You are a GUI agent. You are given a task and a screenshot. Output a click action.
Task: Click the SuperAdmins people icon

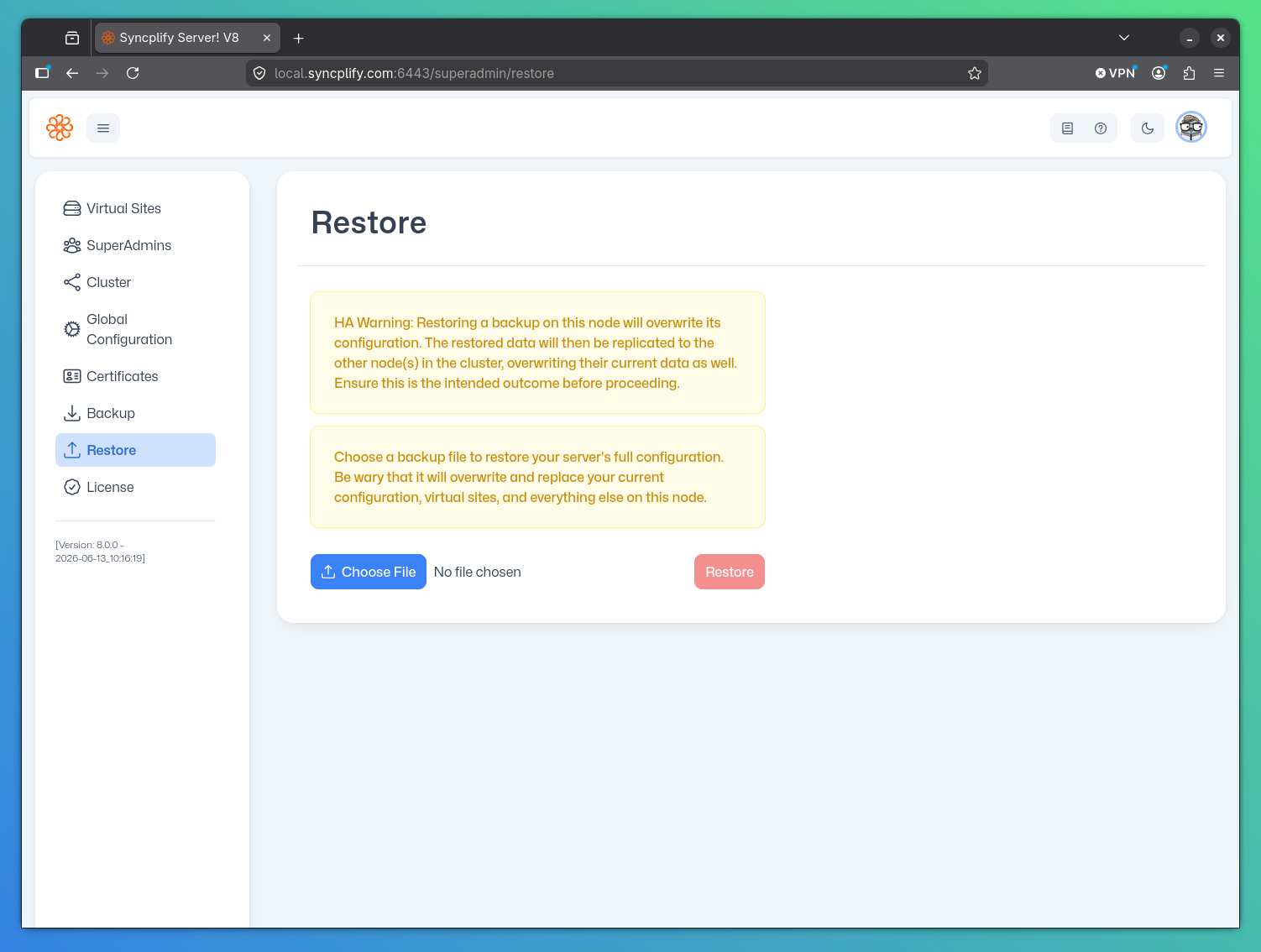pyautogui.click(x=72, y=245)
